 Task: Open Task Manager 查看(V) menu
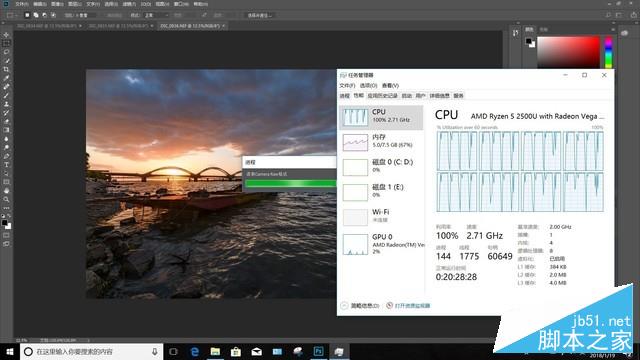click(x=390, y=85)
